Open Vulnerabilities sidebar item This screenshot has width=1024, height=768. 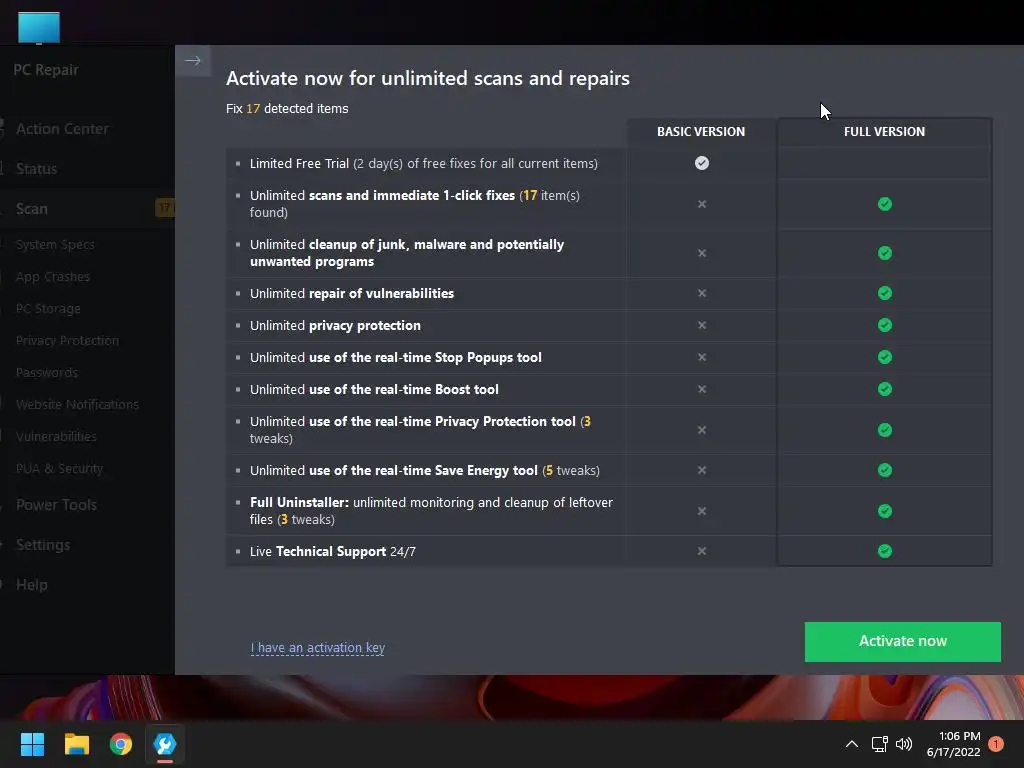[56, 436]
